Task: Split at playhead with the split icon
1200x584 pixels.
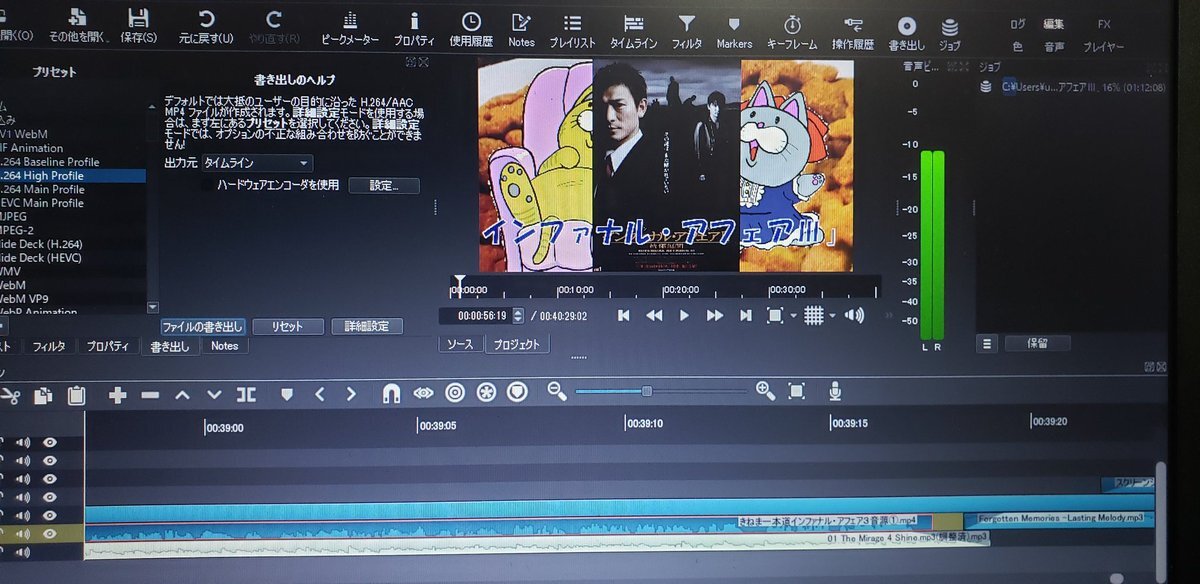Action: (x=246, y=395)
